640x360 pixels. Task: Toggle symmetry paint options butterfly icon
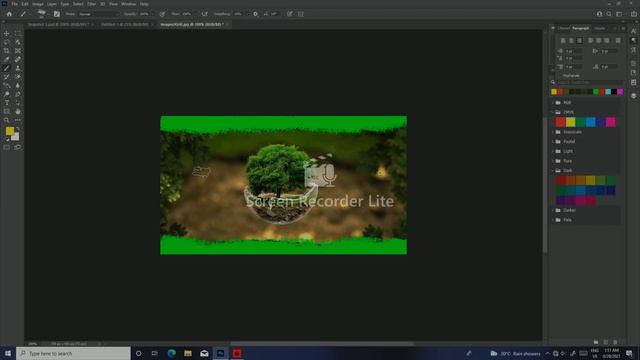pyautogui.click(x=300, y=14)
